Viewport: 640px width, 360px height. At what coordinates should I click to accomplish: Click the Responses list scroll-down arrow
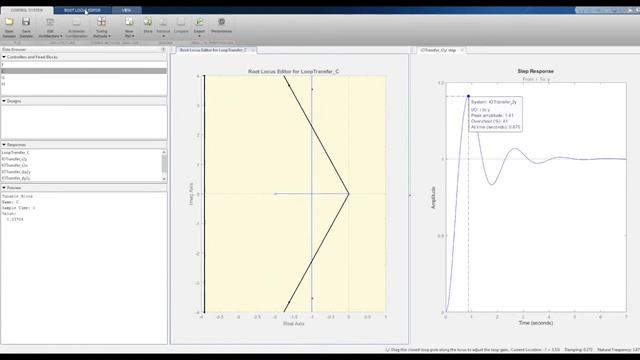tap(164, 179)
